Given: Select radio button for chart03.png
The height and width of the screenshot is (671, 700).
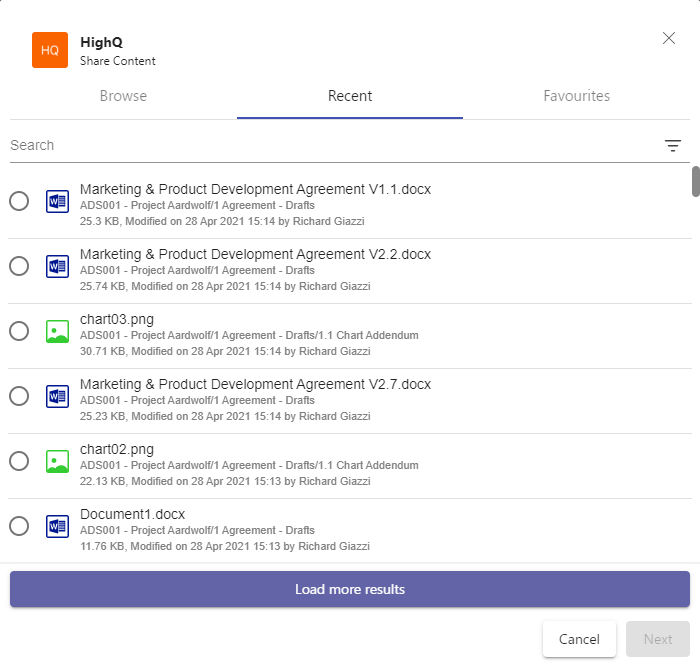Looking at the screenshot, I should point(19,331).
